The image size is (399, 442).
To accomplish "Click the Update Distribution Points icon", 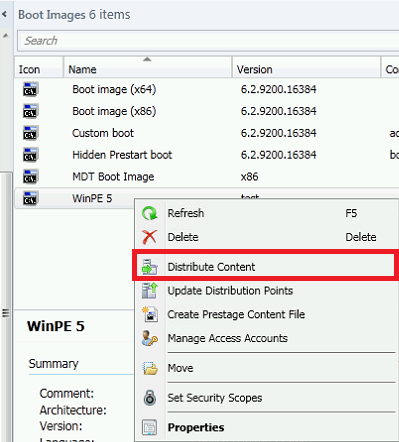I will click(150, 290).
